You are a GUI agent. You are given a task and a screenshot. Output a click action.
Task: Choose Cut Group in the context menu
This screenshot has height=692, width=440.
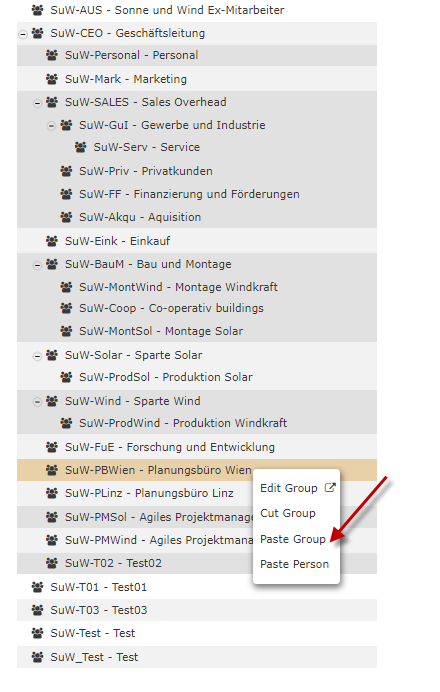tap(288, 513)
